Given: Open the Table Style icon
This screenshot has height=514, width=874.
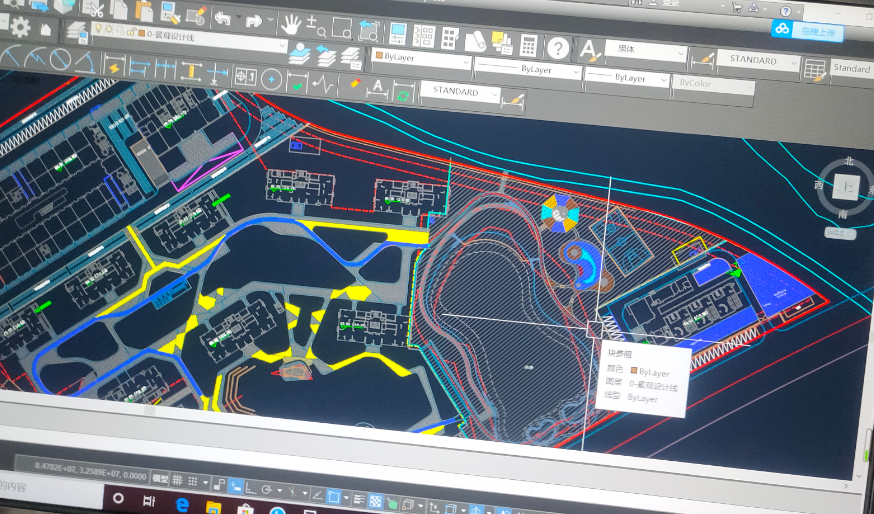Looking at the screenshot, I should [x=815, y=70].
